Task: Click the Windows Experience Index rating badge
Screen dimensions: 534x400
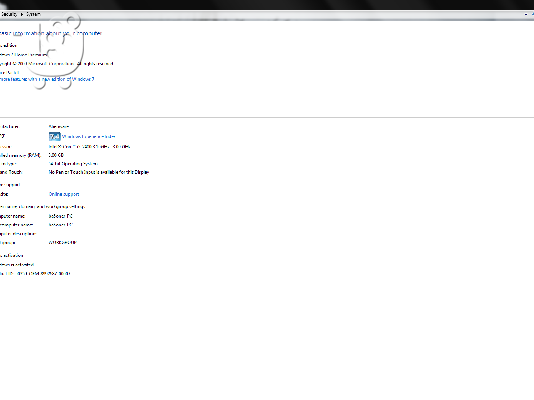Action: click(x=54, y=137)
